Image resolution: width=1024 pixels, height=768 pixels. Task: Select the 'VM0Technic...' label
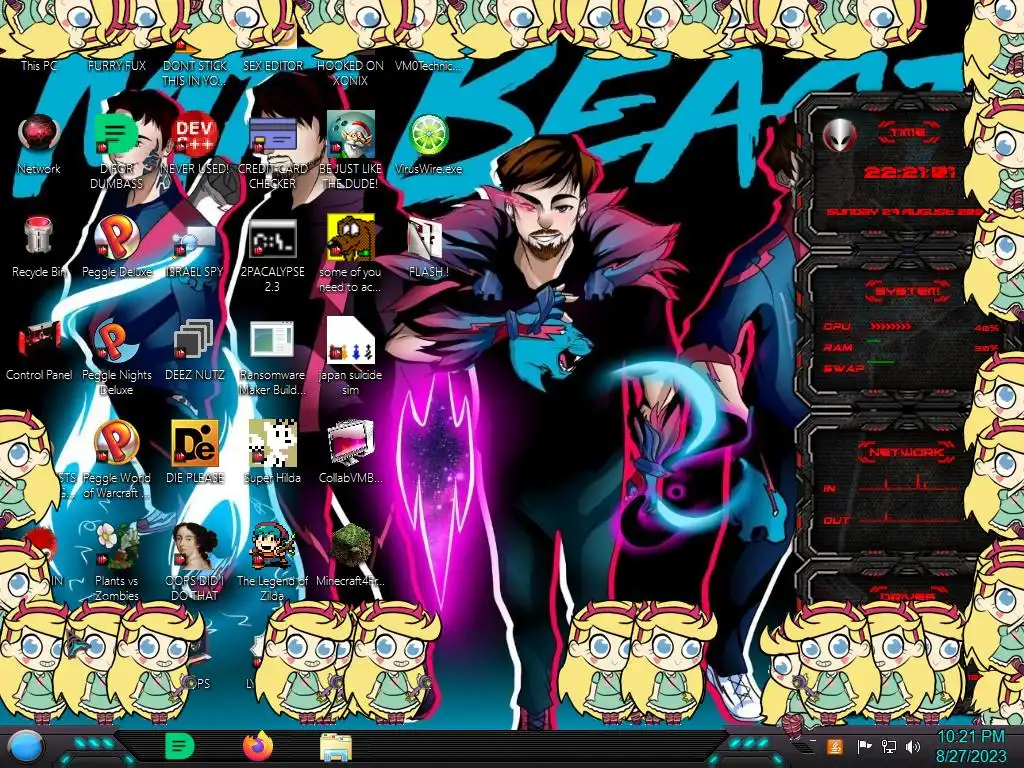tap(428, 65)
